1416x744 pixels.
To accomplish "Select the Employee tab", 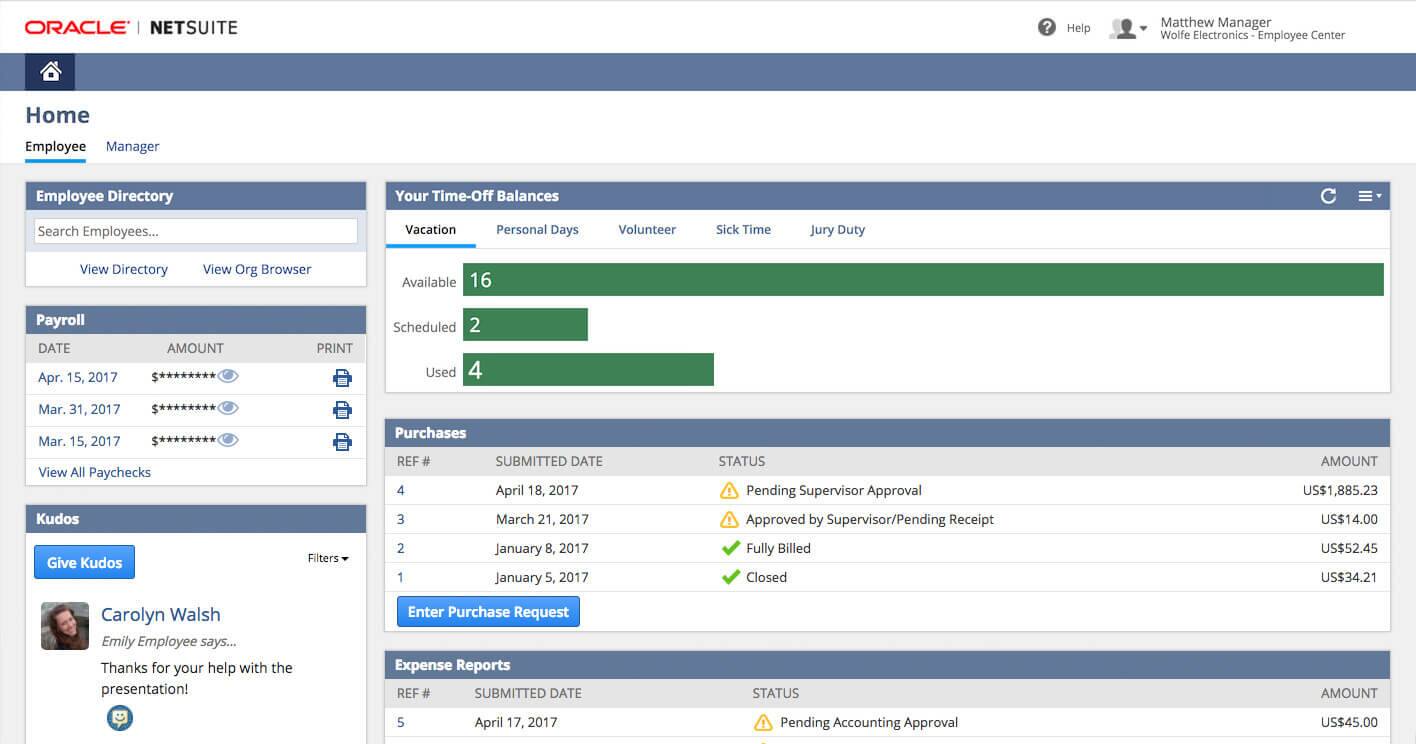I will [x=55, y=146].
